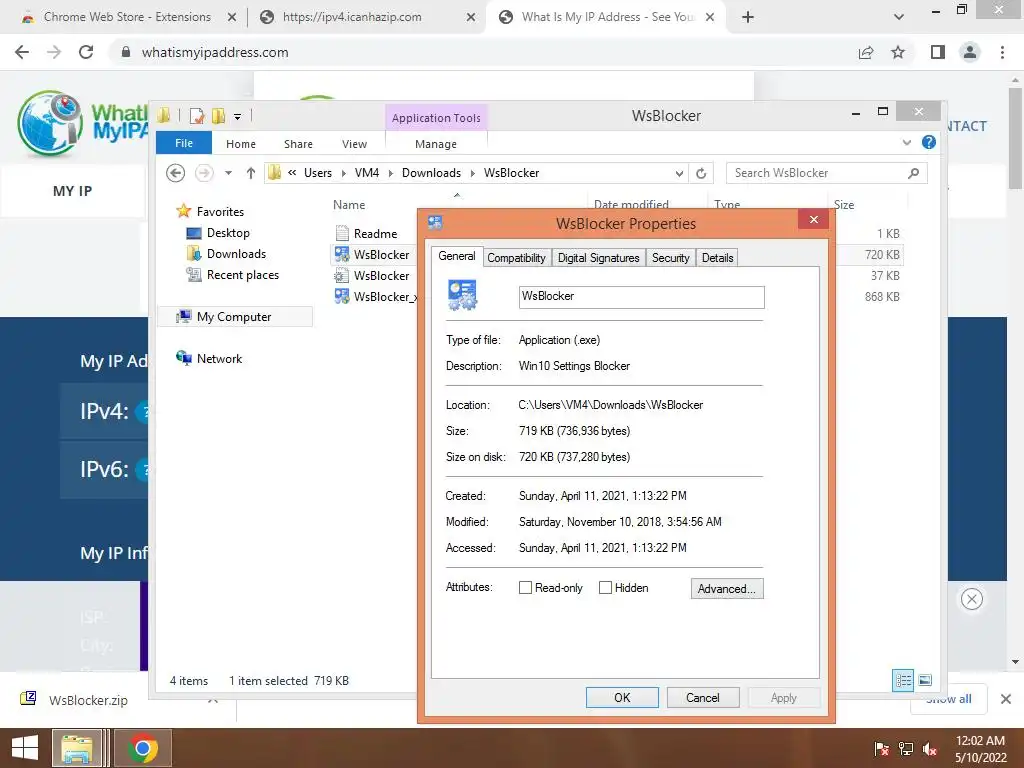The height and width of the screenshot is (768, 1024).
Task: Click the VM4 breadcrumb segment
Action: coord(366,173)
